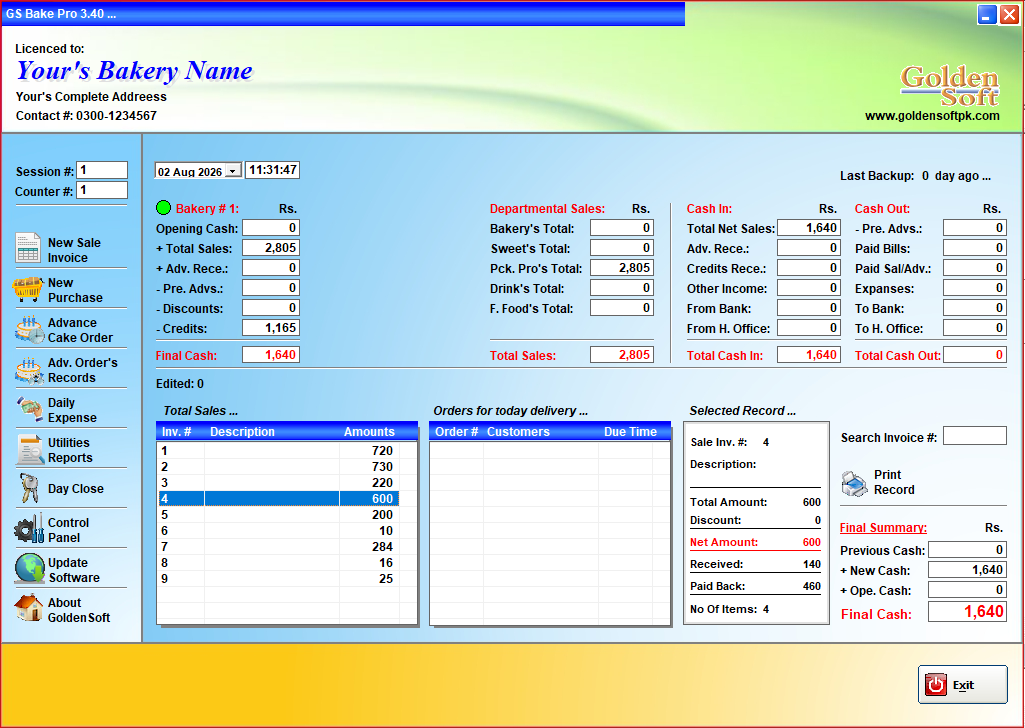
Task: Click the + New Cash field in Final Summary
Action: (967, 569)
